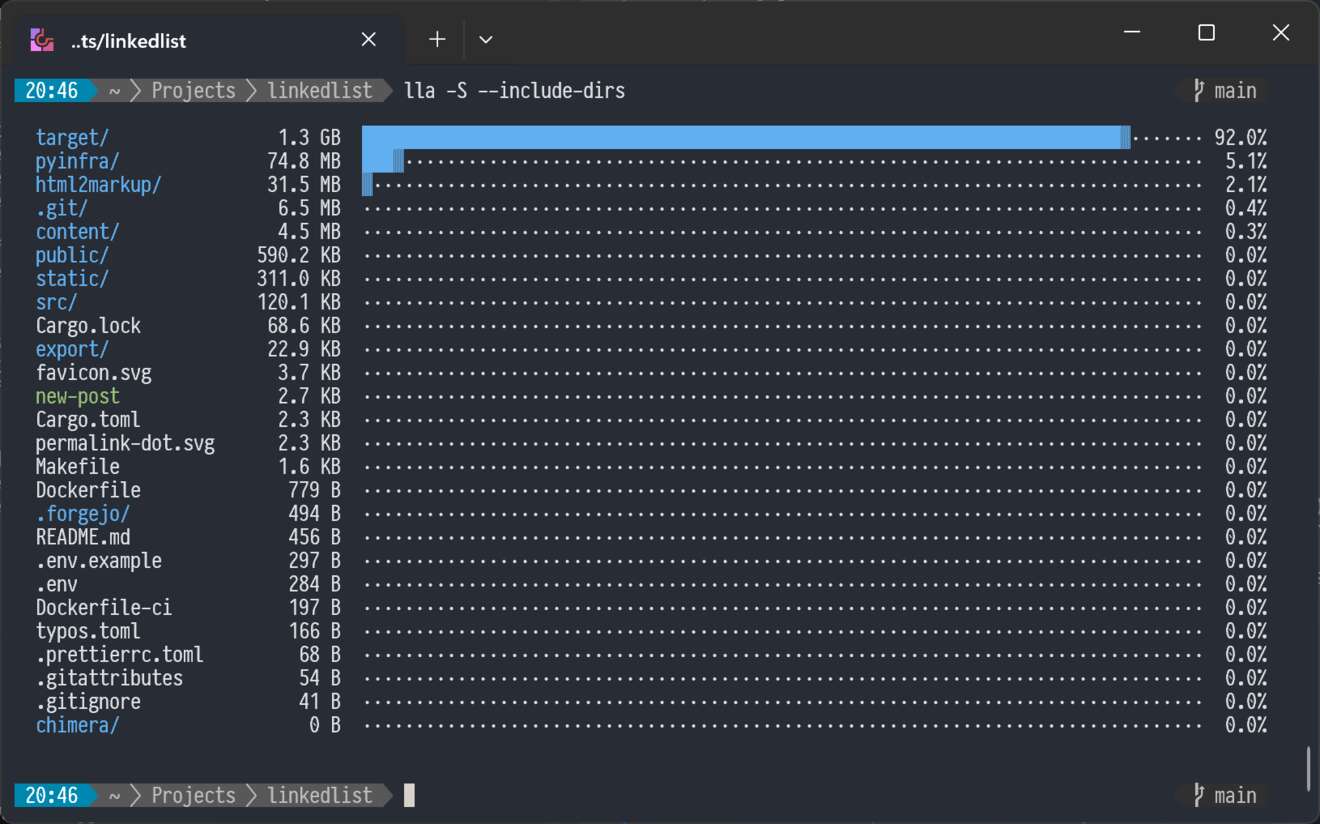
Task: Click the static/ directory entry
Action: (72, 279)
